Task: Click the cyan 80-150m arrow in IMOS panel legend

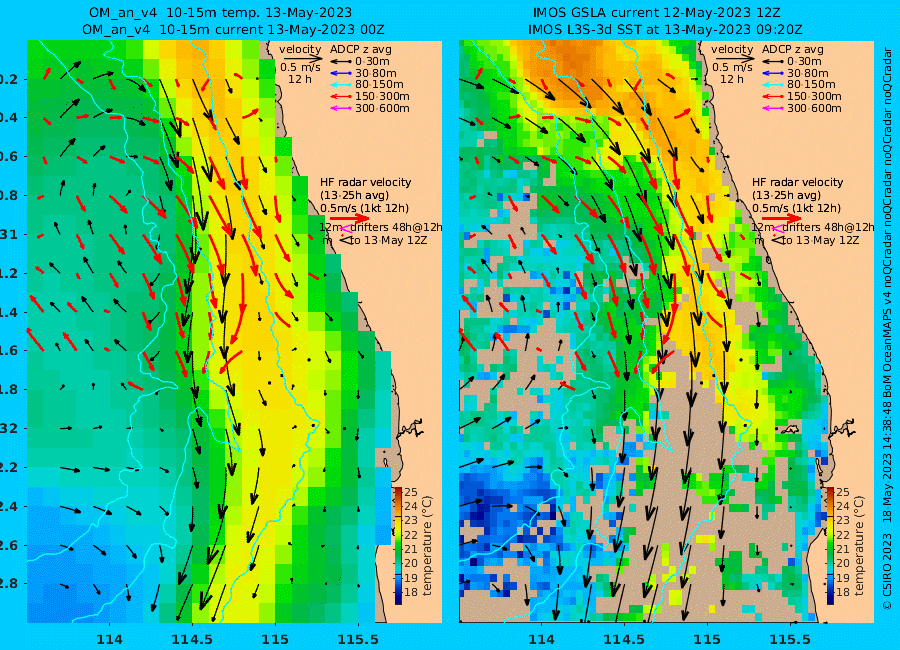Action: (x=773, y=84)
